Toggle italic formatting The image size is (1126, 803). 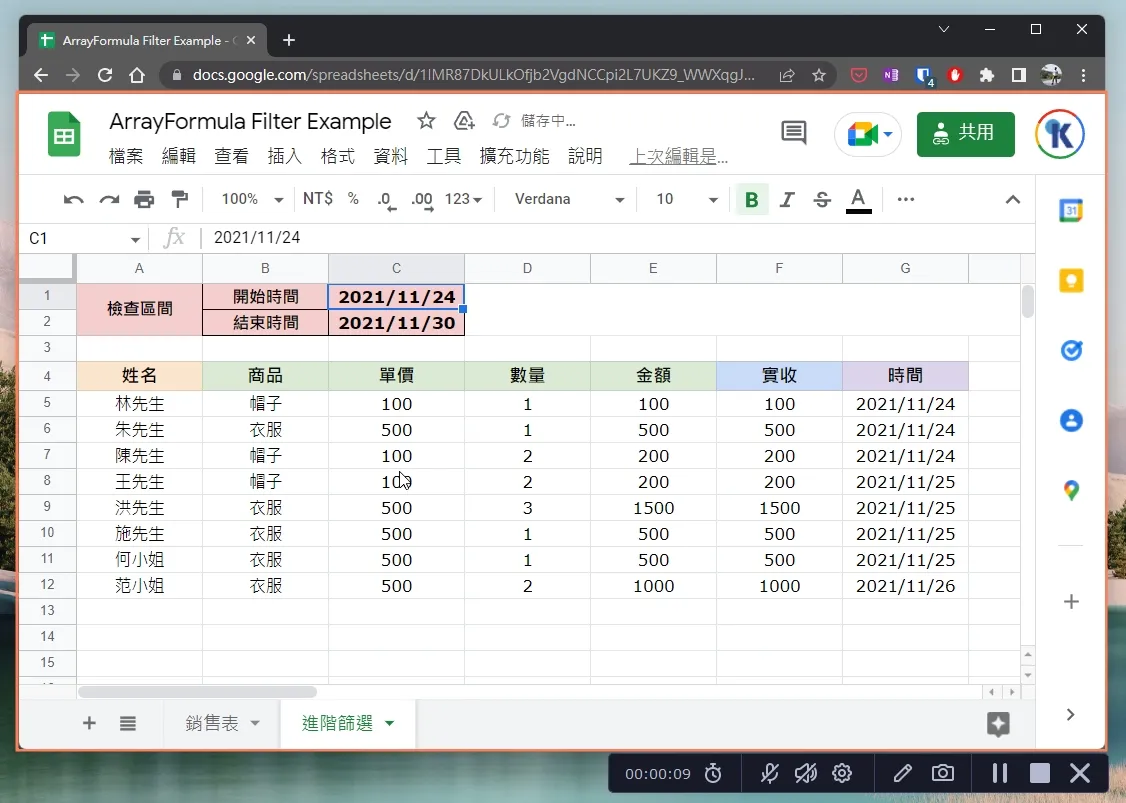[787, 200]
